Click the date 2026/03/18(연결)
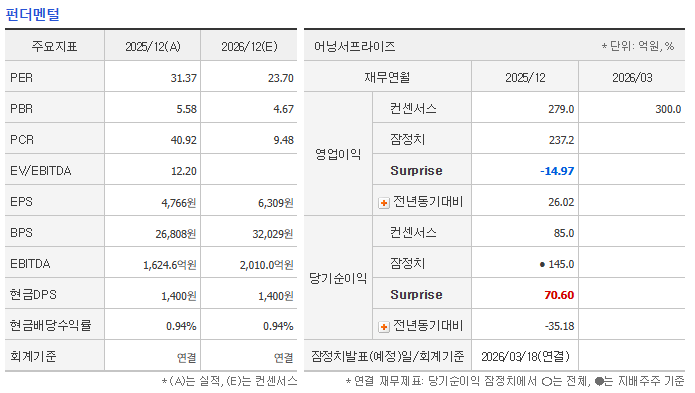The width and height of the screenshot is (695, 393). 525,357
